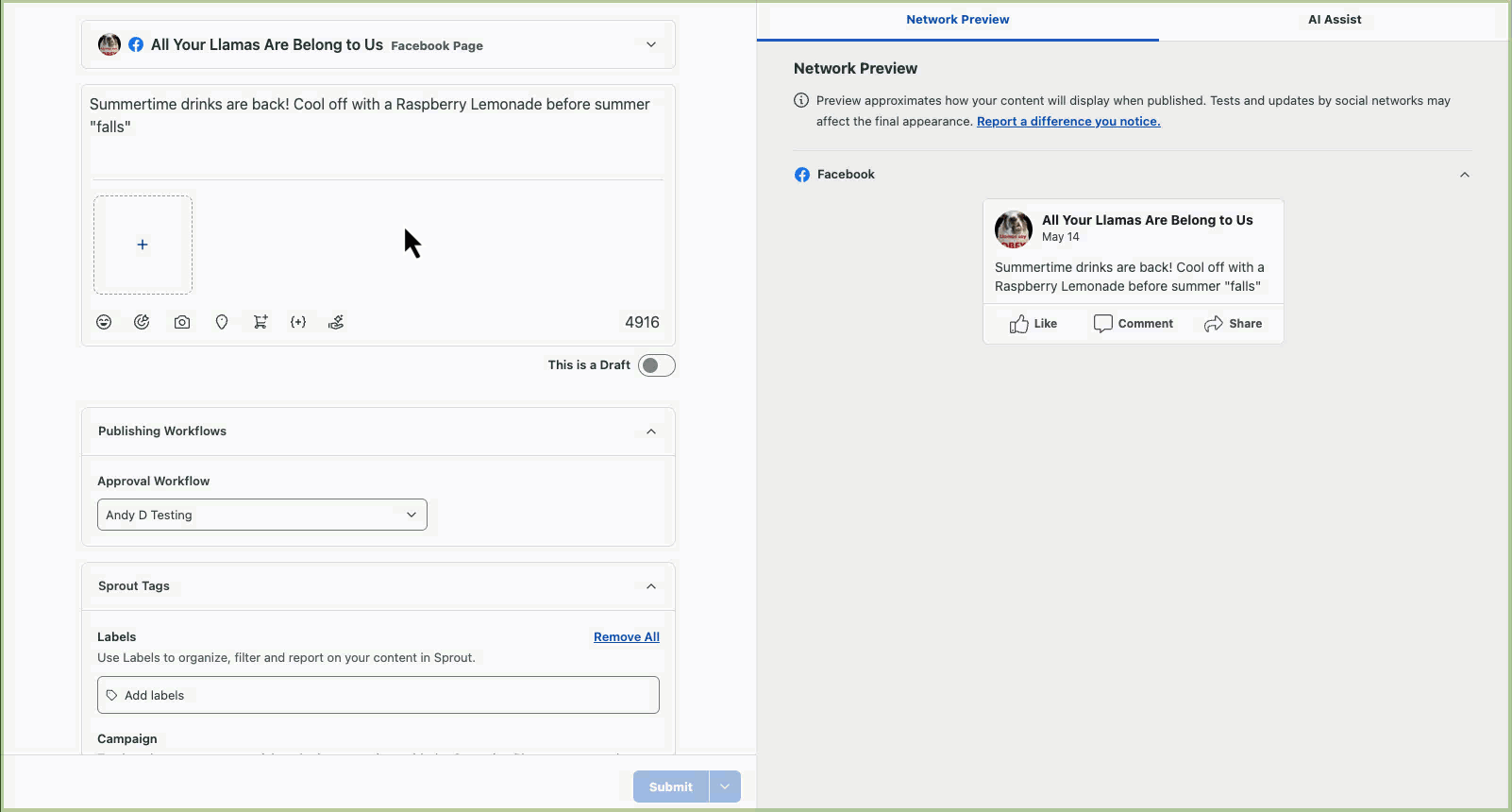Click the hand with sparkle icon

coord(336,322)
